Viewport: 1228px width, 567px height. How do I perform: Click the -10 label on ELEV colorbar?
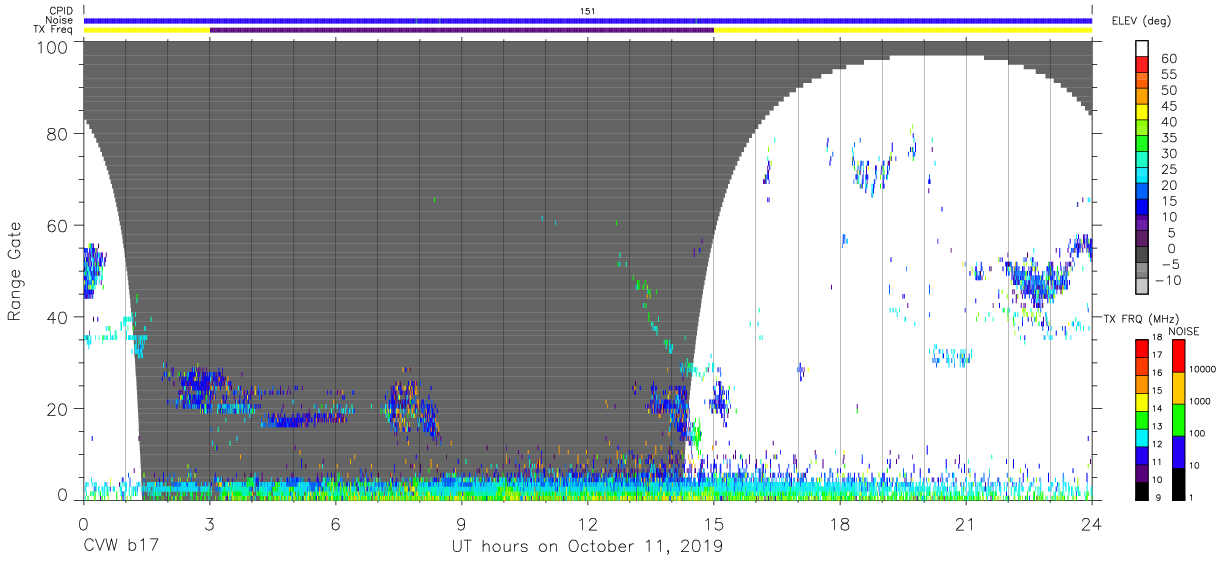coord(1169,280)
